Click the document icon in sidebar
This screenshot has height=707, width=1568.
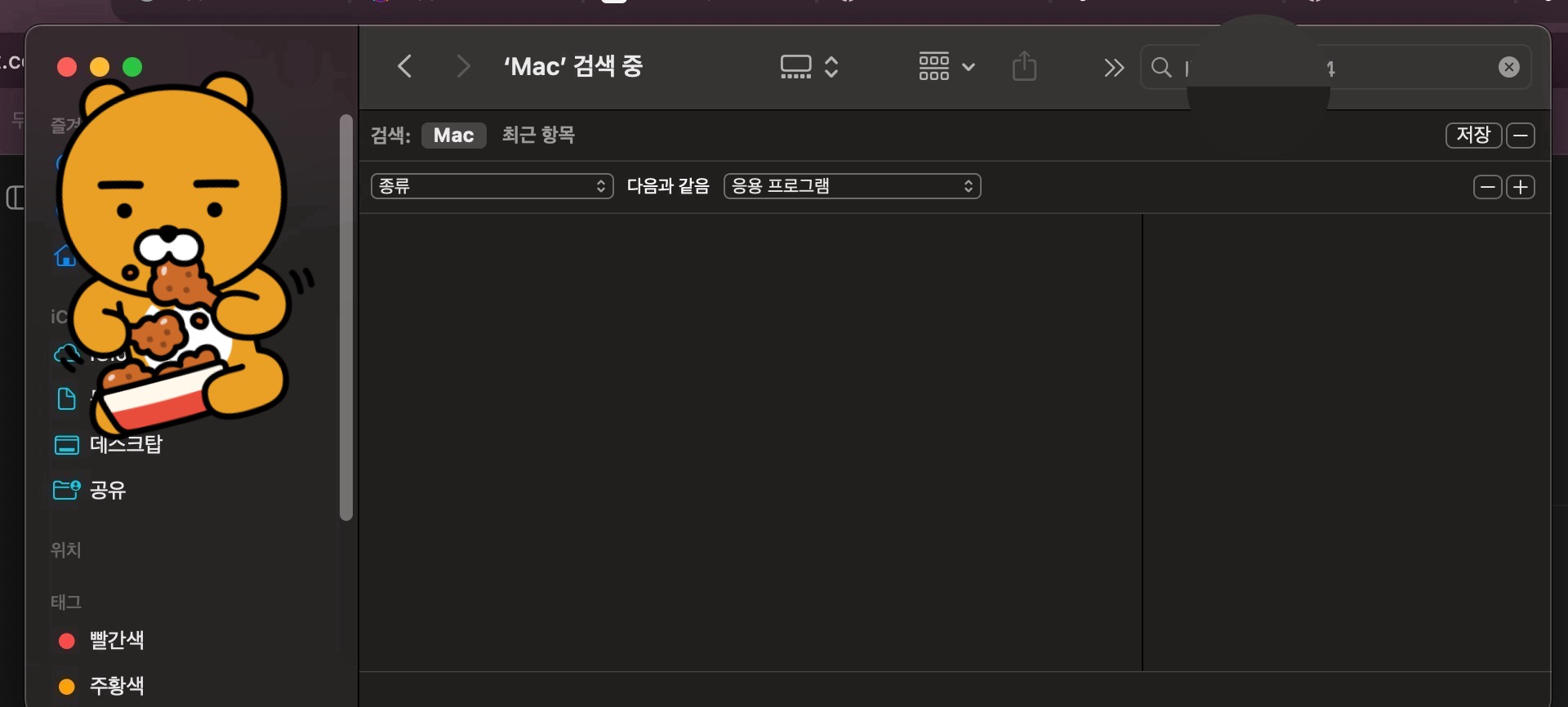pos(66,399)
